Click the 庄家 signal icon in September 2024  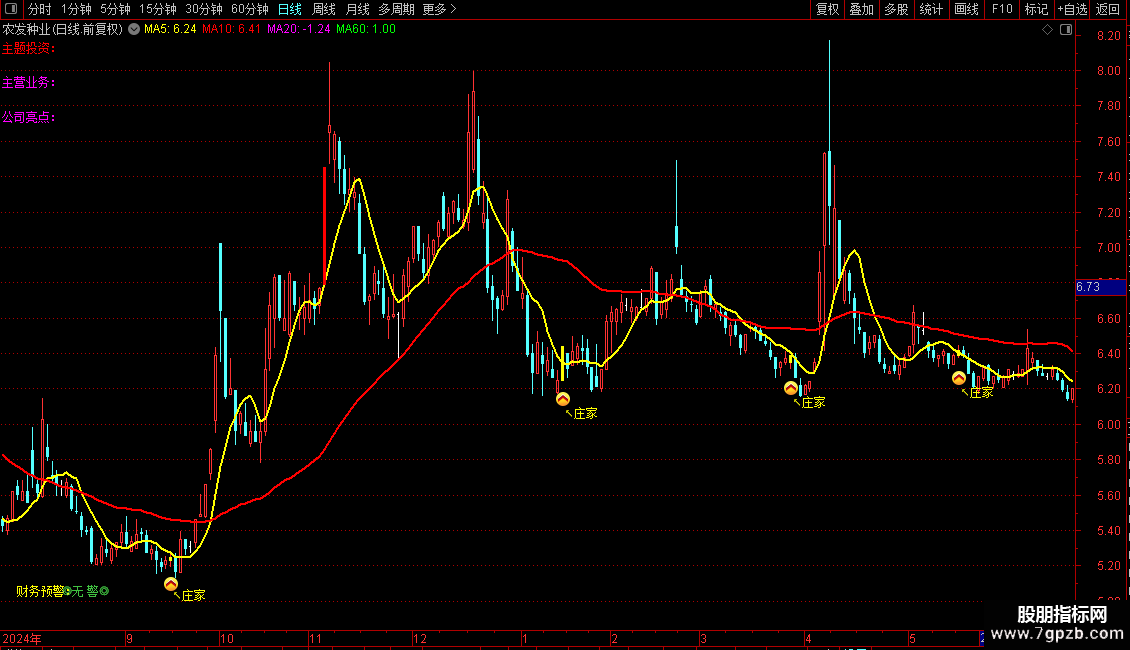pyautogui.click(x=171, y=584)
